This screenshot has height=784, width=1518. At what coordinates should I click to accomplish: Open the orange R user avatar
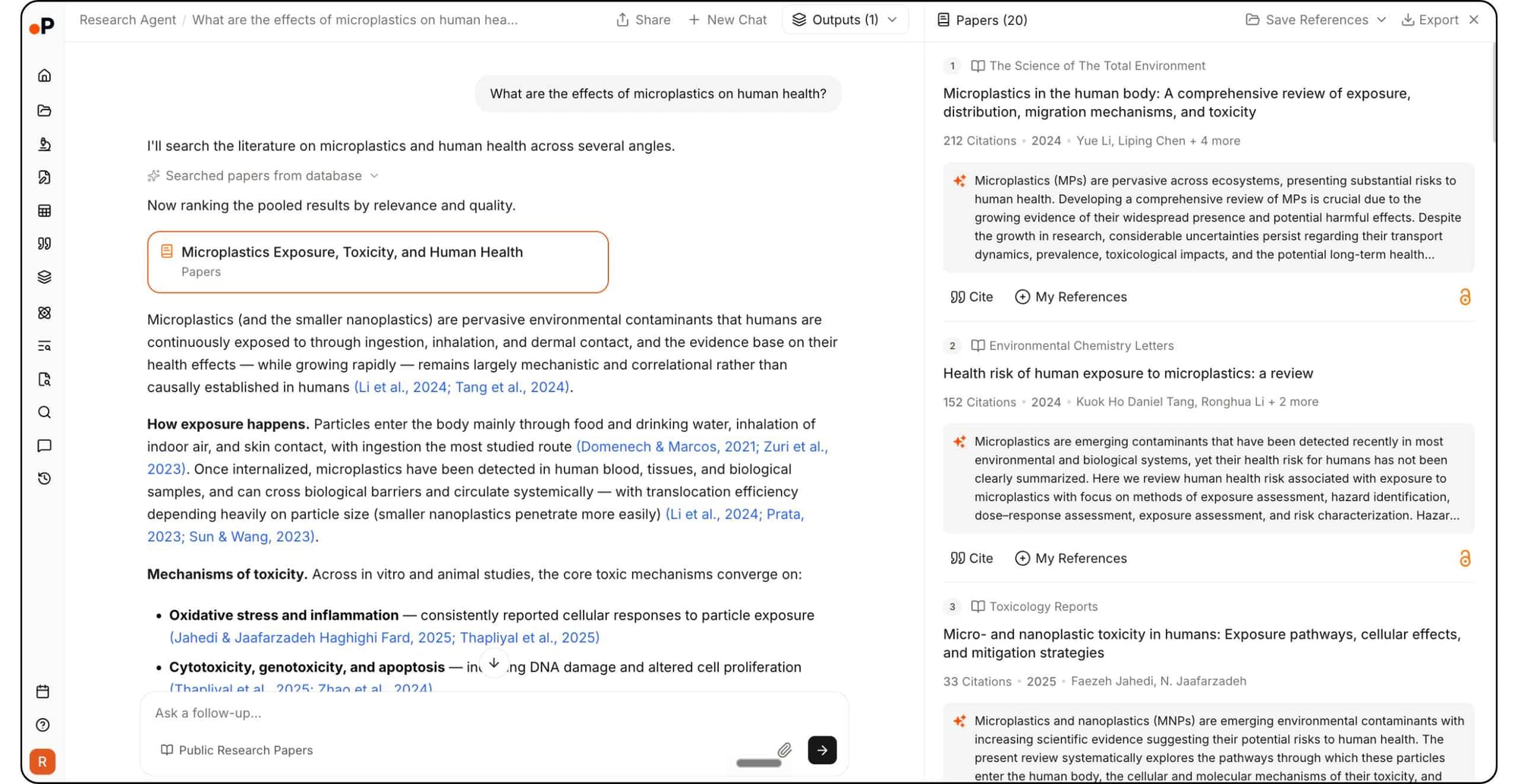tap(43, 761)
